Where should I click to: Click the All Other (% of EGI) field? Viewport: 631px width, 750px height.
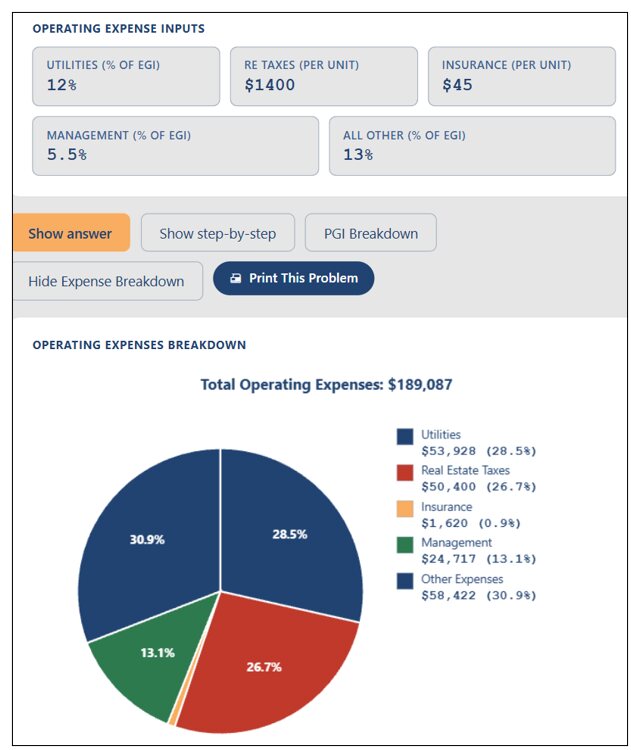[472, 146]
